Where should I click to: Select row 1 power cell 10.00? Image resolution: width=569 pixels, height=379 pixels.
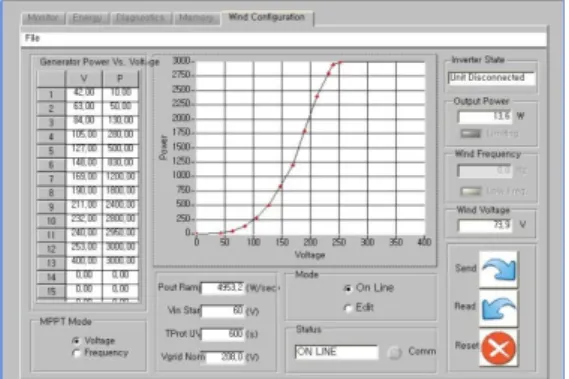coord(120,93)
